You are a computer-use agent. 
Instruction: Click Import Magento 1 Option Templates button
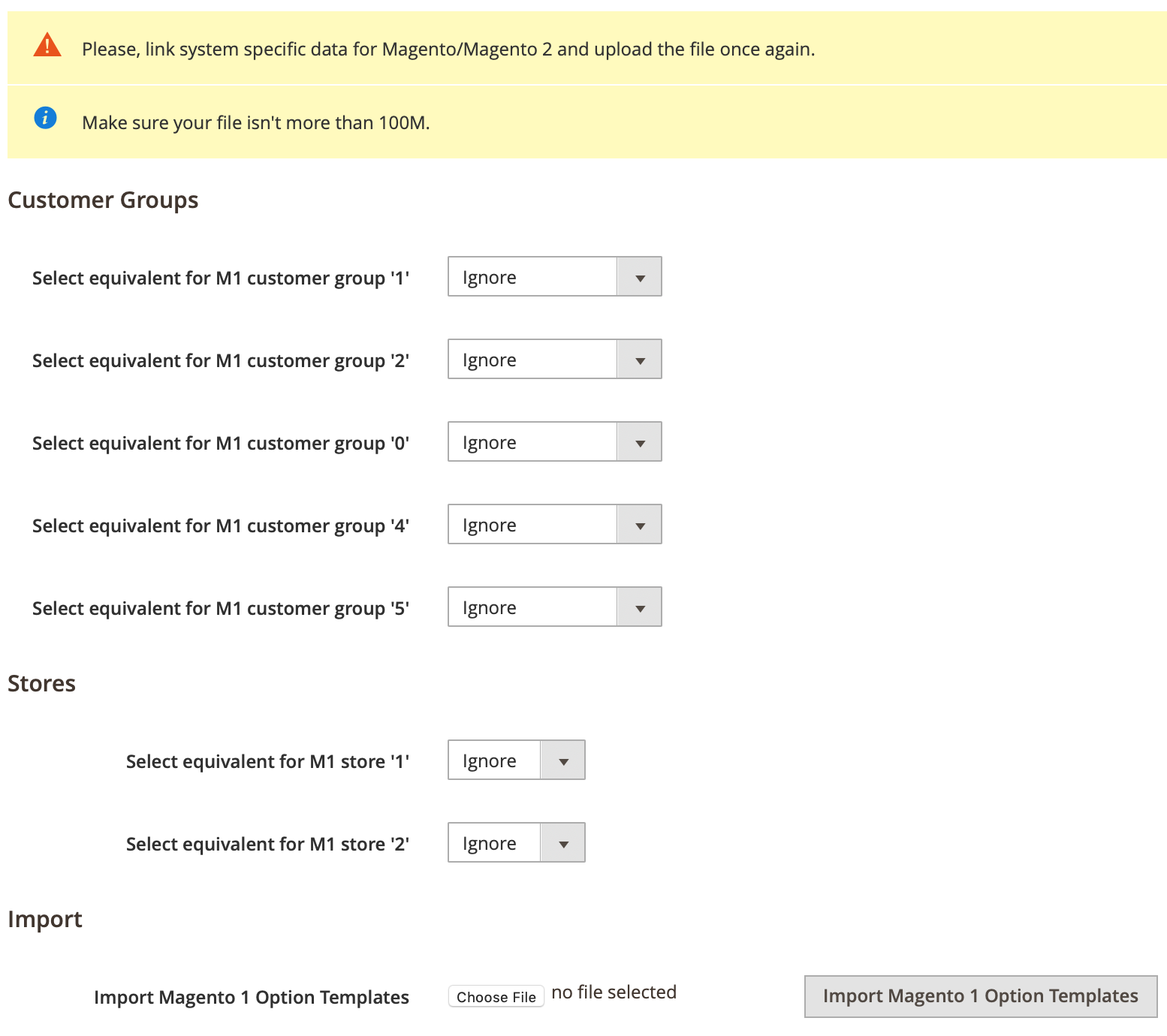(981, 996)
